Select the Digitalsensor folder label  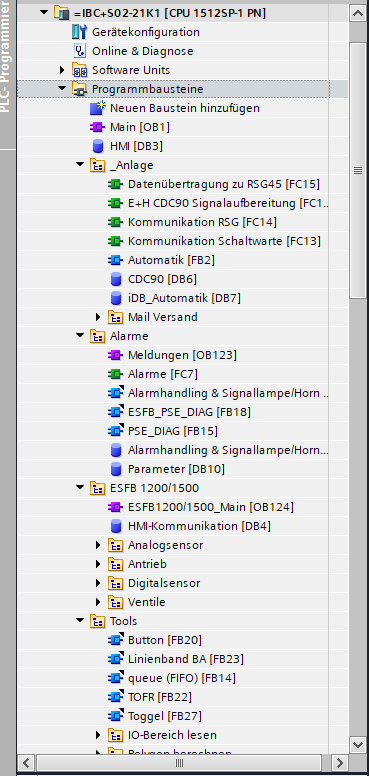coord(164,583)
